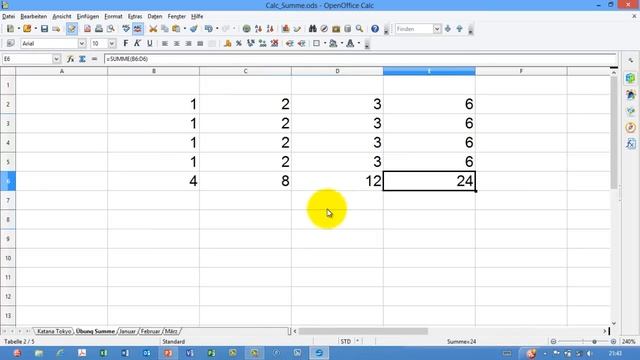Select cell E6 containing 24
Image resolution: width=640 pixels, height=360 pixels.
pos(429,181)
